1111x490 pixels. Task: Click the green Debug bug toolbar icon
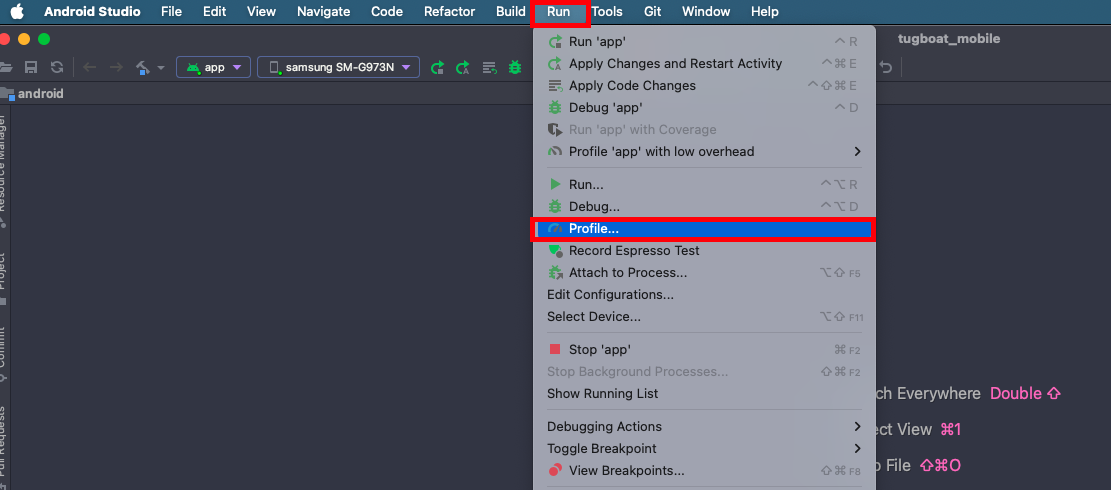pos(515,67)
